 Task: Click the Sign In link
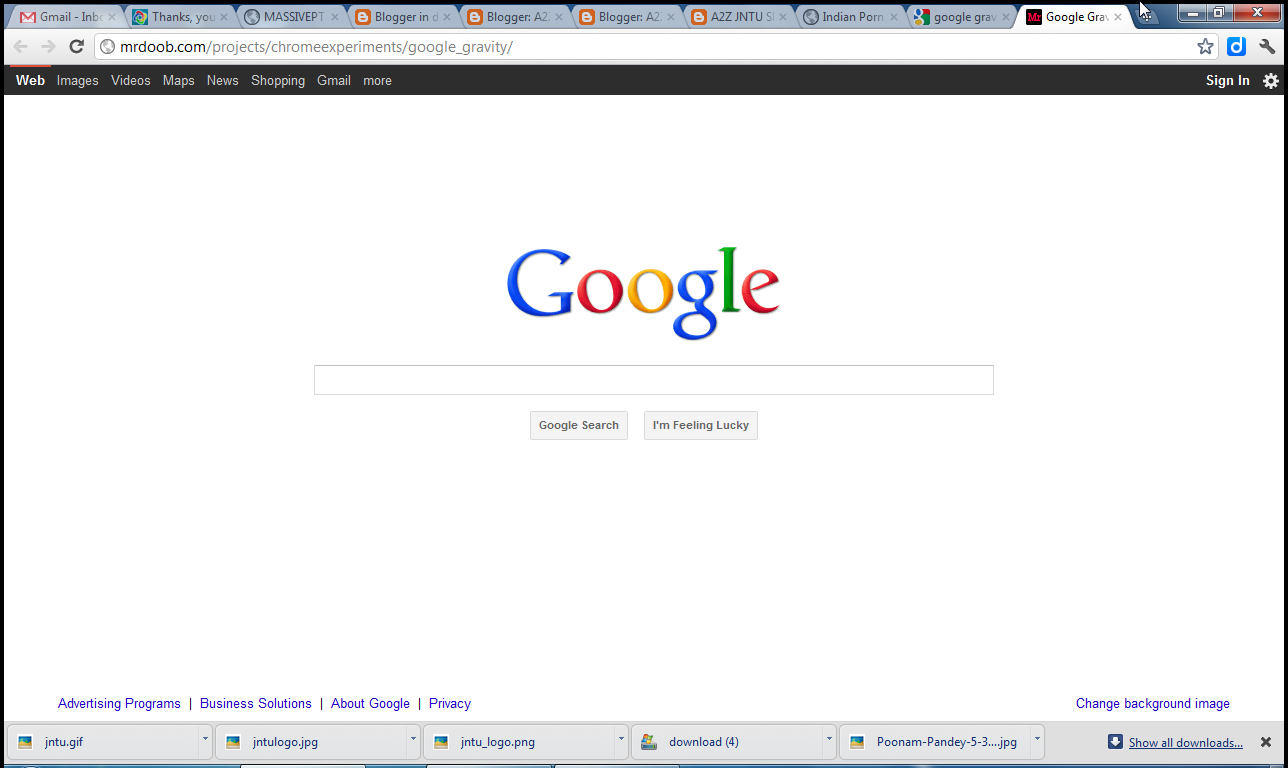coord(1227,81)
